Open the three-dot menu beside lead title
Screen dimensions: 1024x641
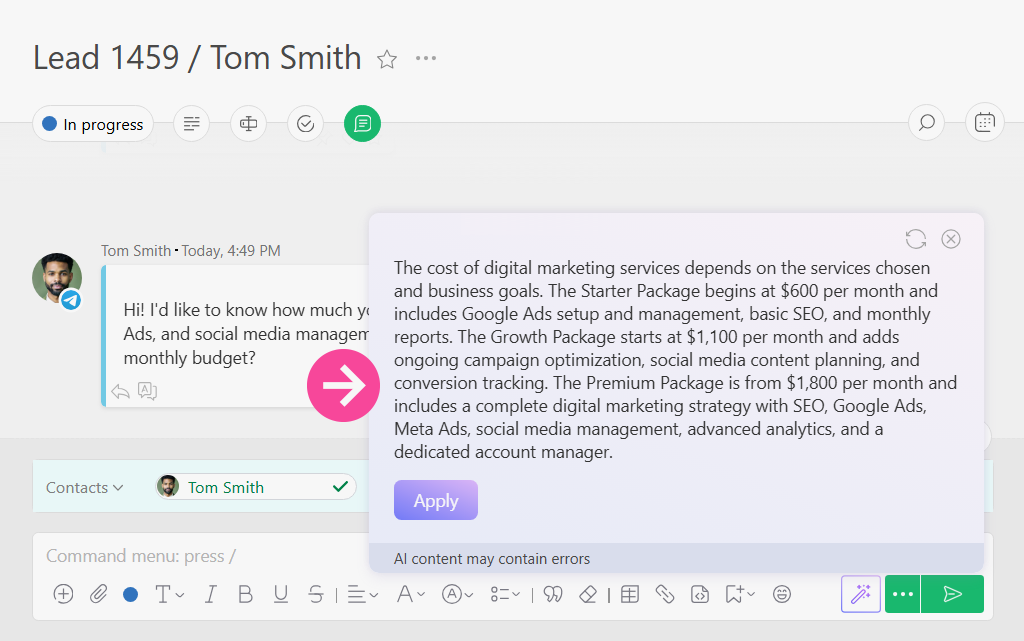426,59
